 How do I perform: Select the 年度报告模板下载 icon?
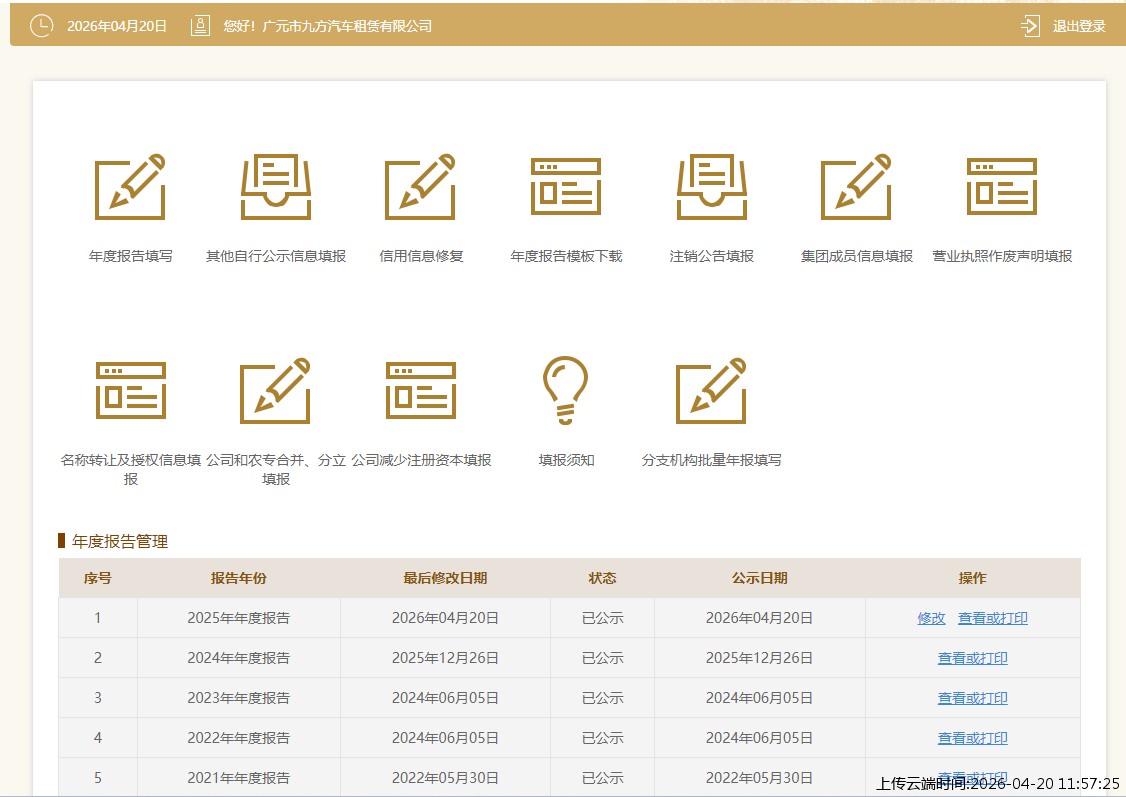[x=566, y=187]
